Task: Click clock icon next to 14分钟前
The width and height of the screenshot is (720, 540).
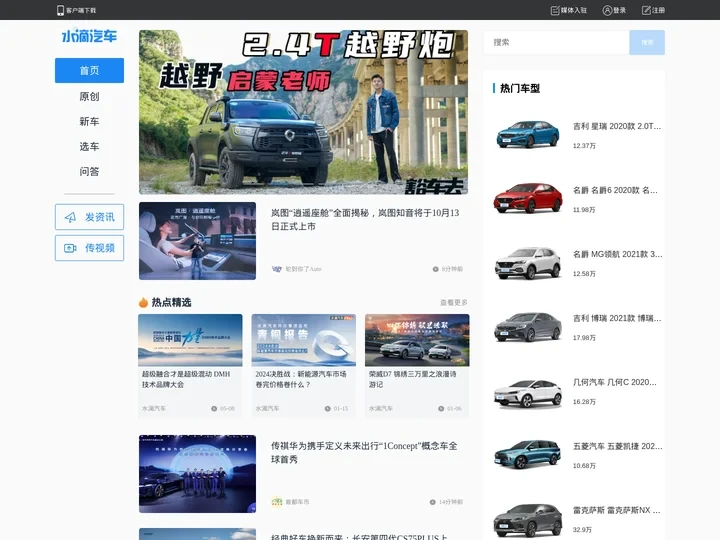Action: (433, 502)
